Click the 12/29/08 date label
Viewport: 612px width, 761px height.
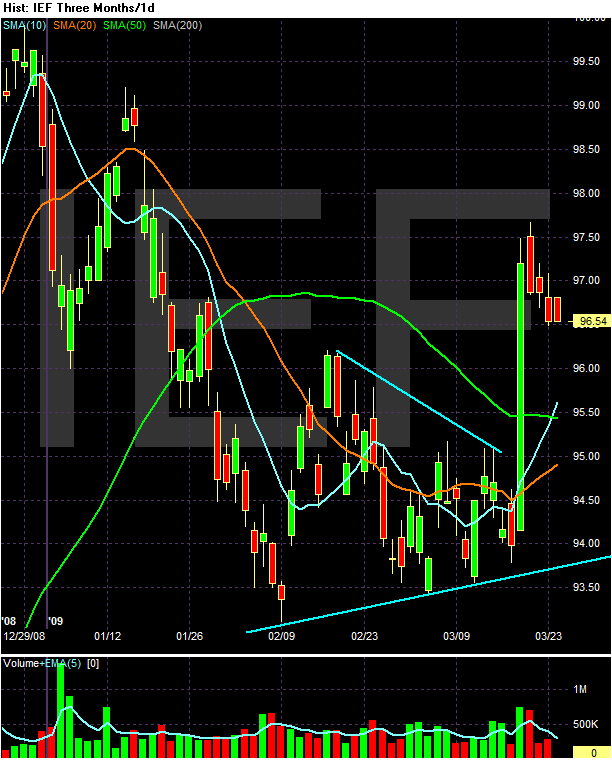(24, 636)
